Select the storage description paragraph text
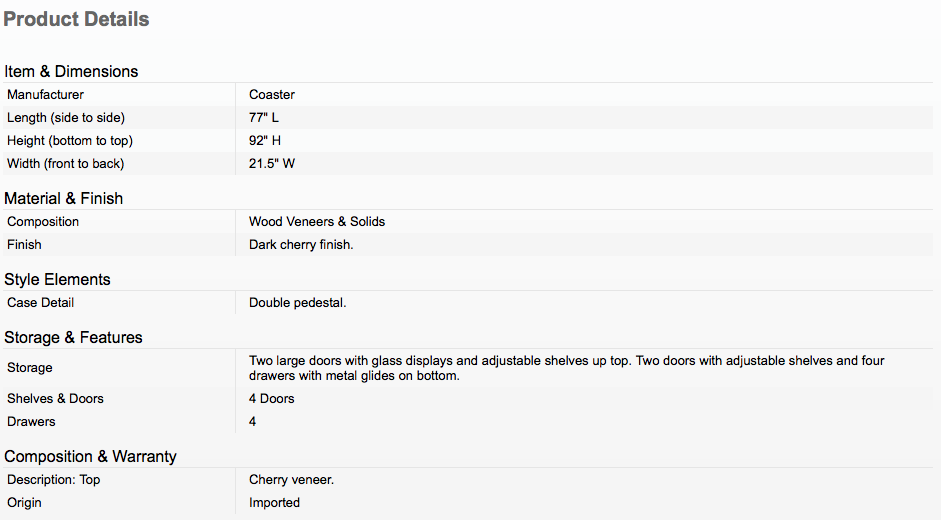Viewport: 941px width, 520px height. click(x=567, y=368)
